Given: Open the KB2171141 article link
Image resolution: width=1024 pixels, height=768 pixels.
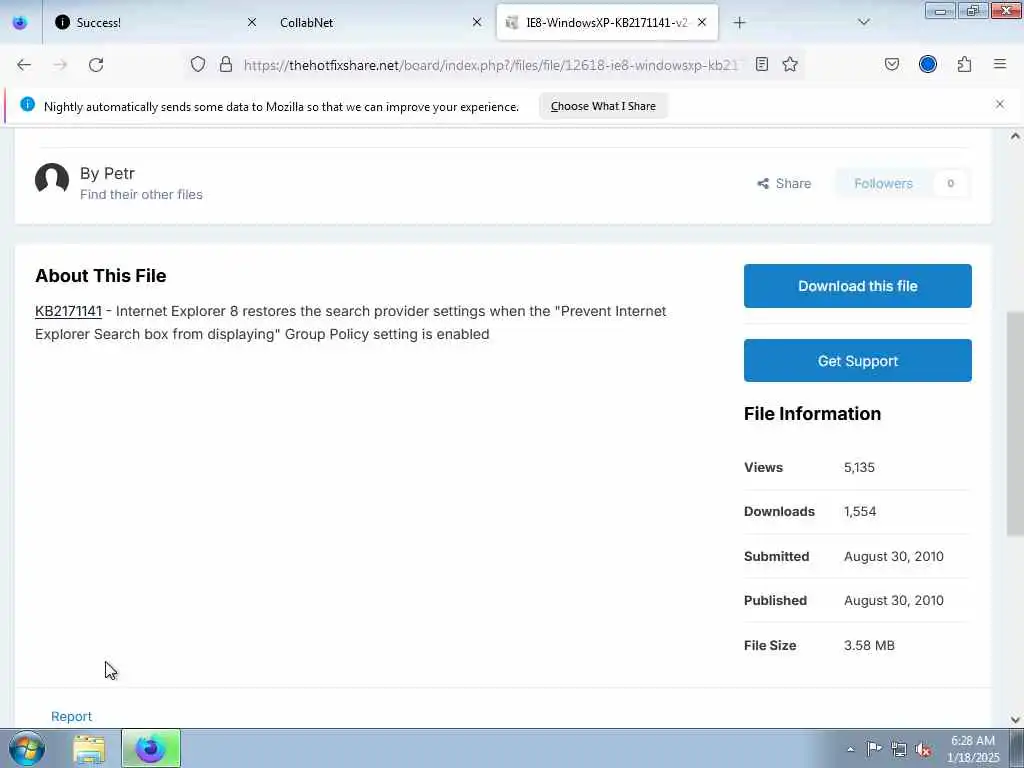Looking at the screenshot, I should (x=68, y=311).
